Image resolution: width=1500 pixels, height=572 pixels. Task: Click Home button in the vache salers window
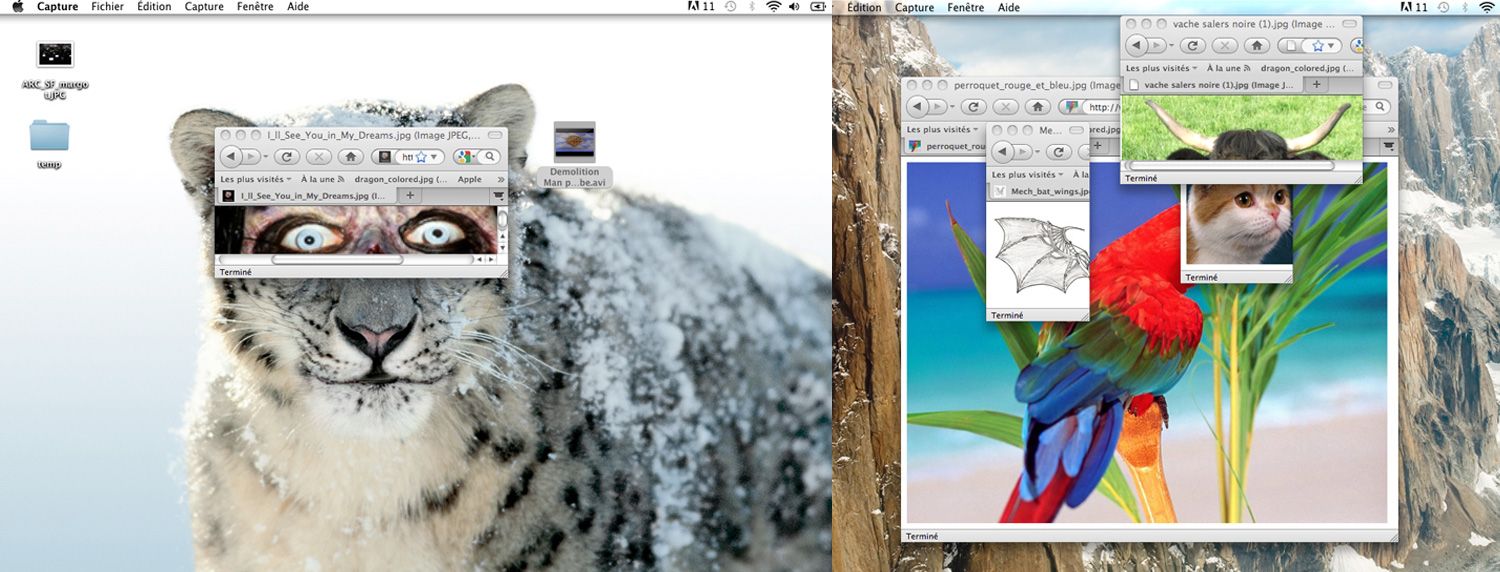point(1257,46)
